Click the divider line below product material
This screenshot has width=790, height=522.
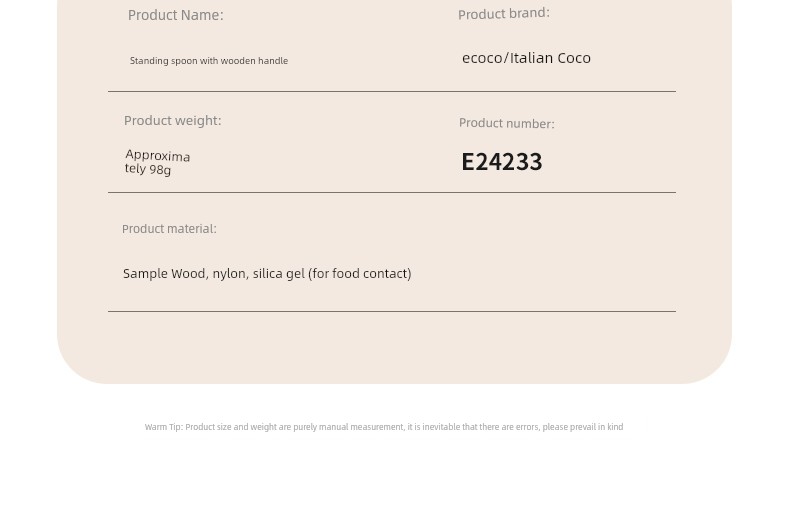[x=391, y=311]
